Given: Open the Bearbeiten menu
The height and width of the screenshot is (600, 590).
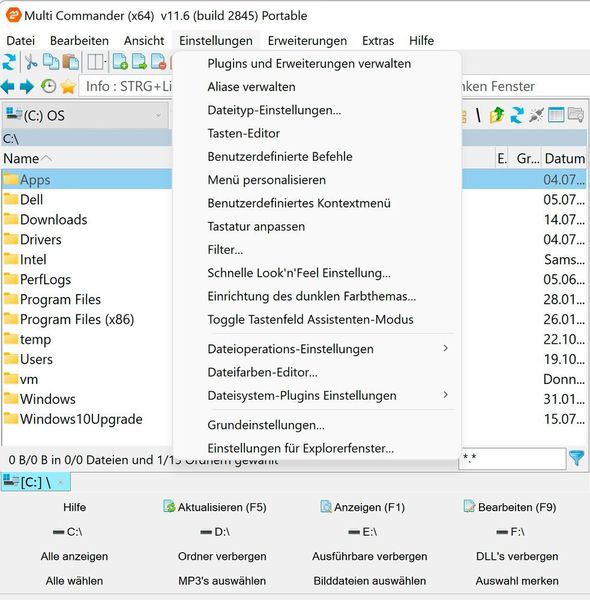Looking at the screenshot, I should pyautogui.click(x=79, y=41).
